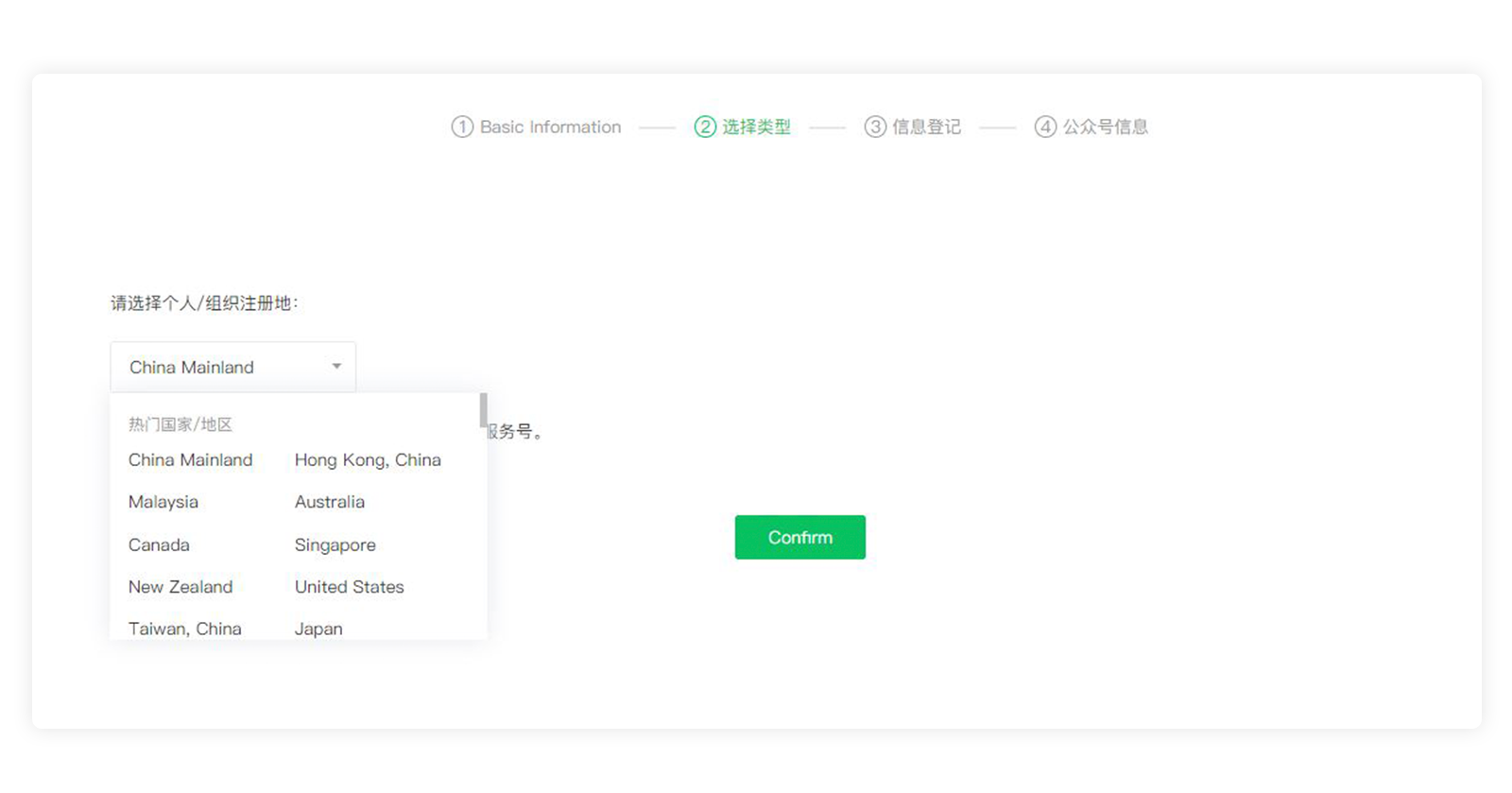Go to step 1 Basic Information
Image resolution: width=1512 pixels, height=793 pixels.
click(x=537, y=127)
